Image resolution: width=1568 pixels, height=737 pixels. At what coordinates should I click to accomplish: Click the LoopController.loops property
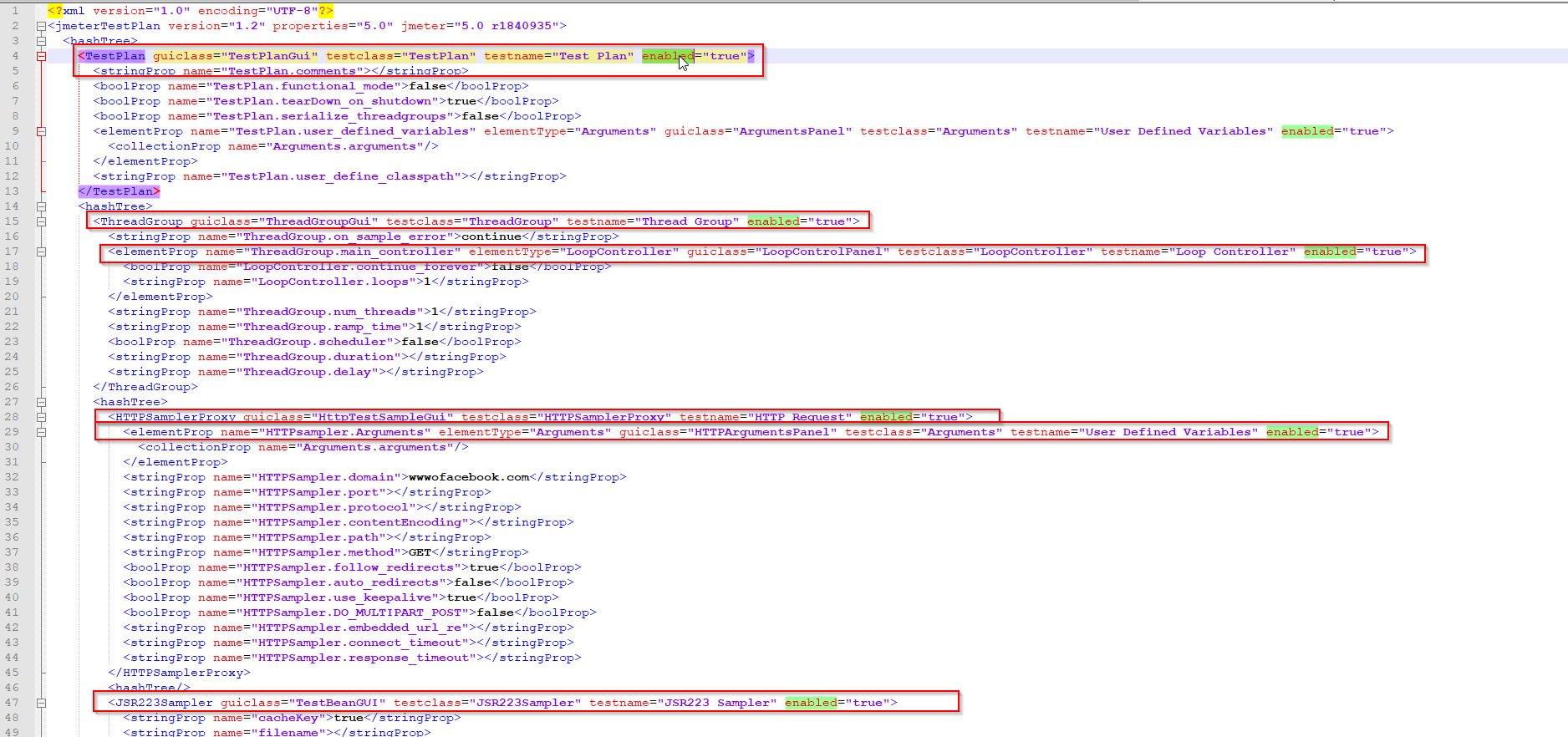pos(326,282)
